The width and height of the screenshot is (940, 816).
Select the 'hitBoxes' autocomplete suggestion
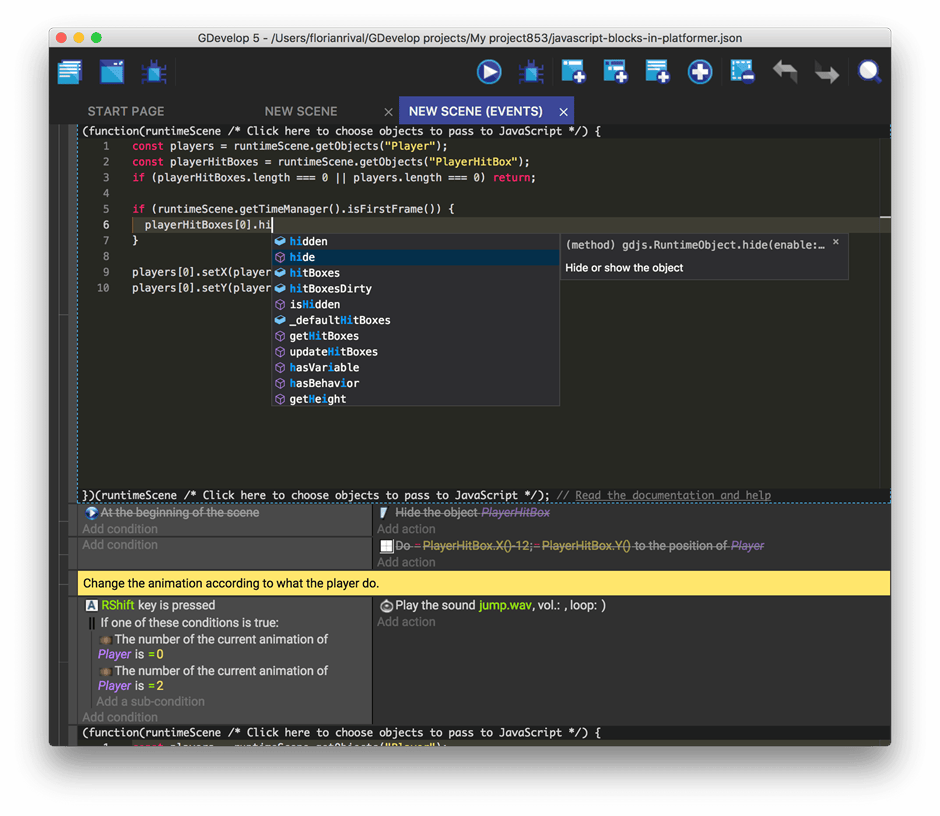pos(314,273)
